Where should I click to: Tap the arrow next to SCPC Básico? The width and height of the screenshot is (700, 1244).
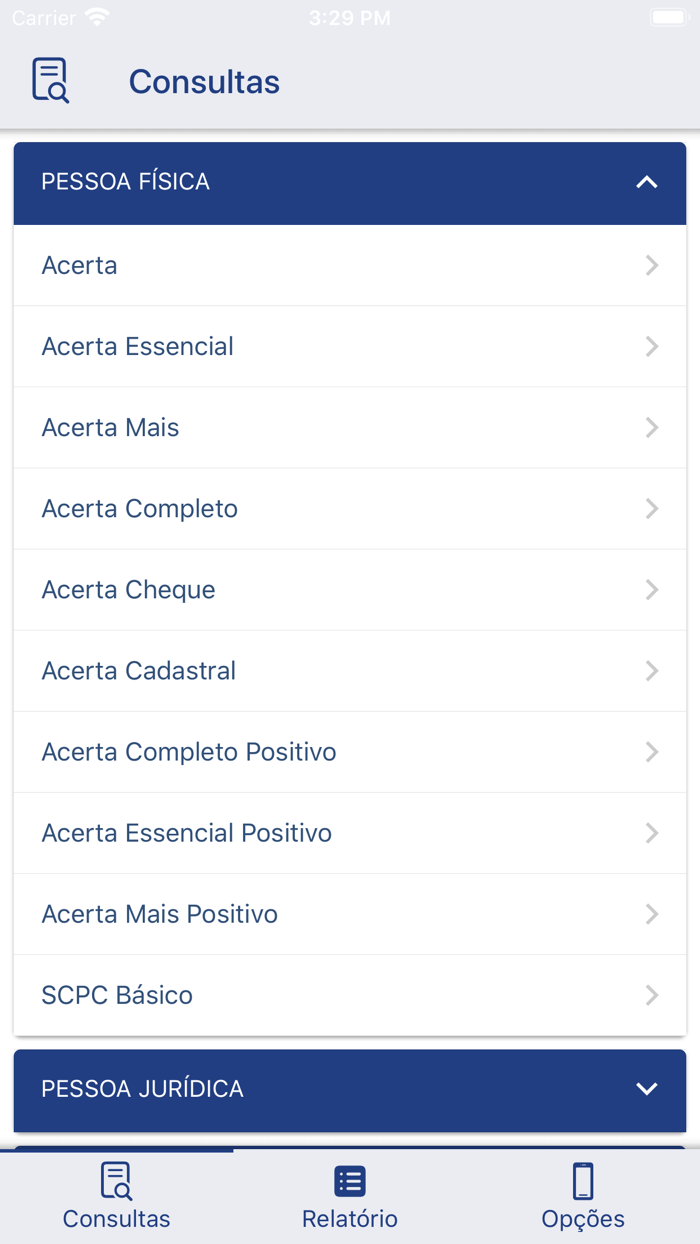(x=652, y=995)
